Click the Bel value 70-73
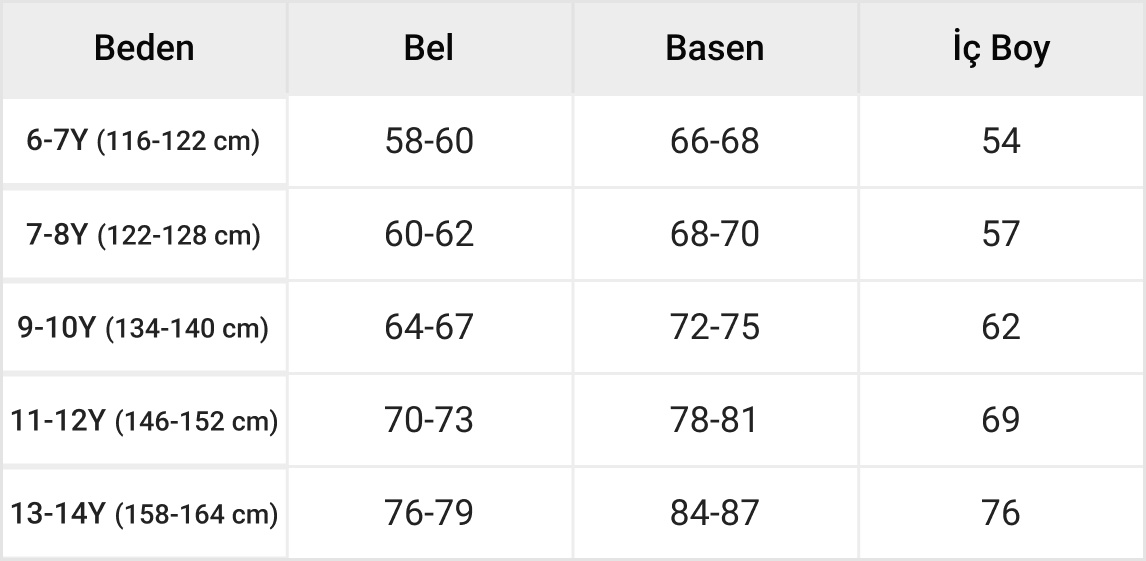Viewport: 1146px width, 561px height. [429, 421]
